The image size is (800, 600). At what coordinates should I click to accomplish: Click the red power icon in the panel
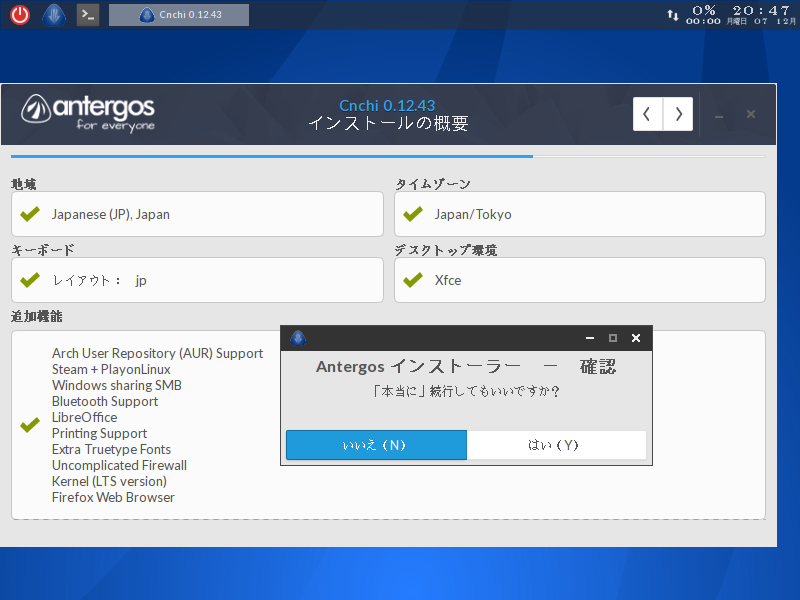pos(19,14)
